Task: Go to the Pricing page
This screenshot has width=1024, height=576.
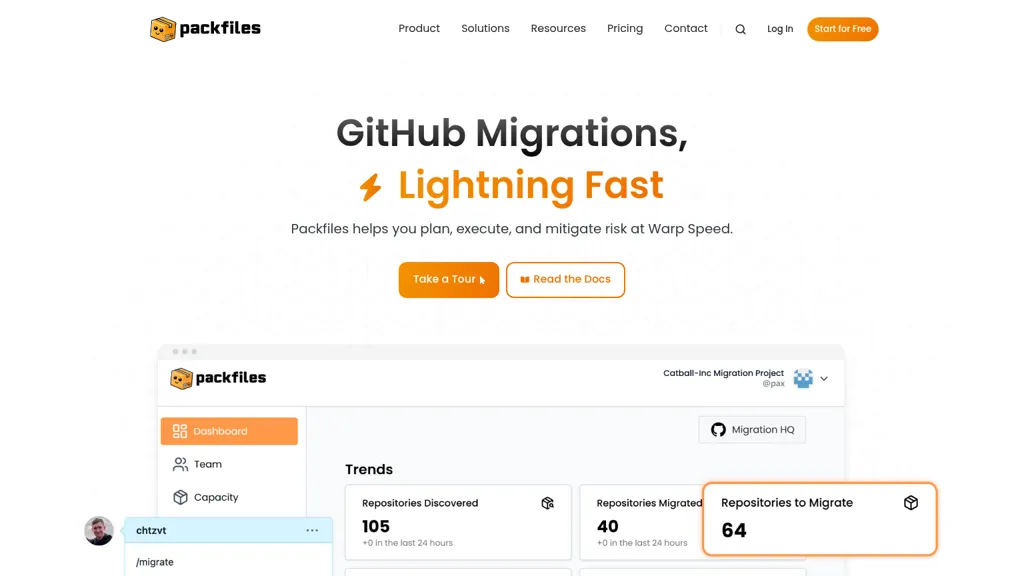Action: point(625,29)
